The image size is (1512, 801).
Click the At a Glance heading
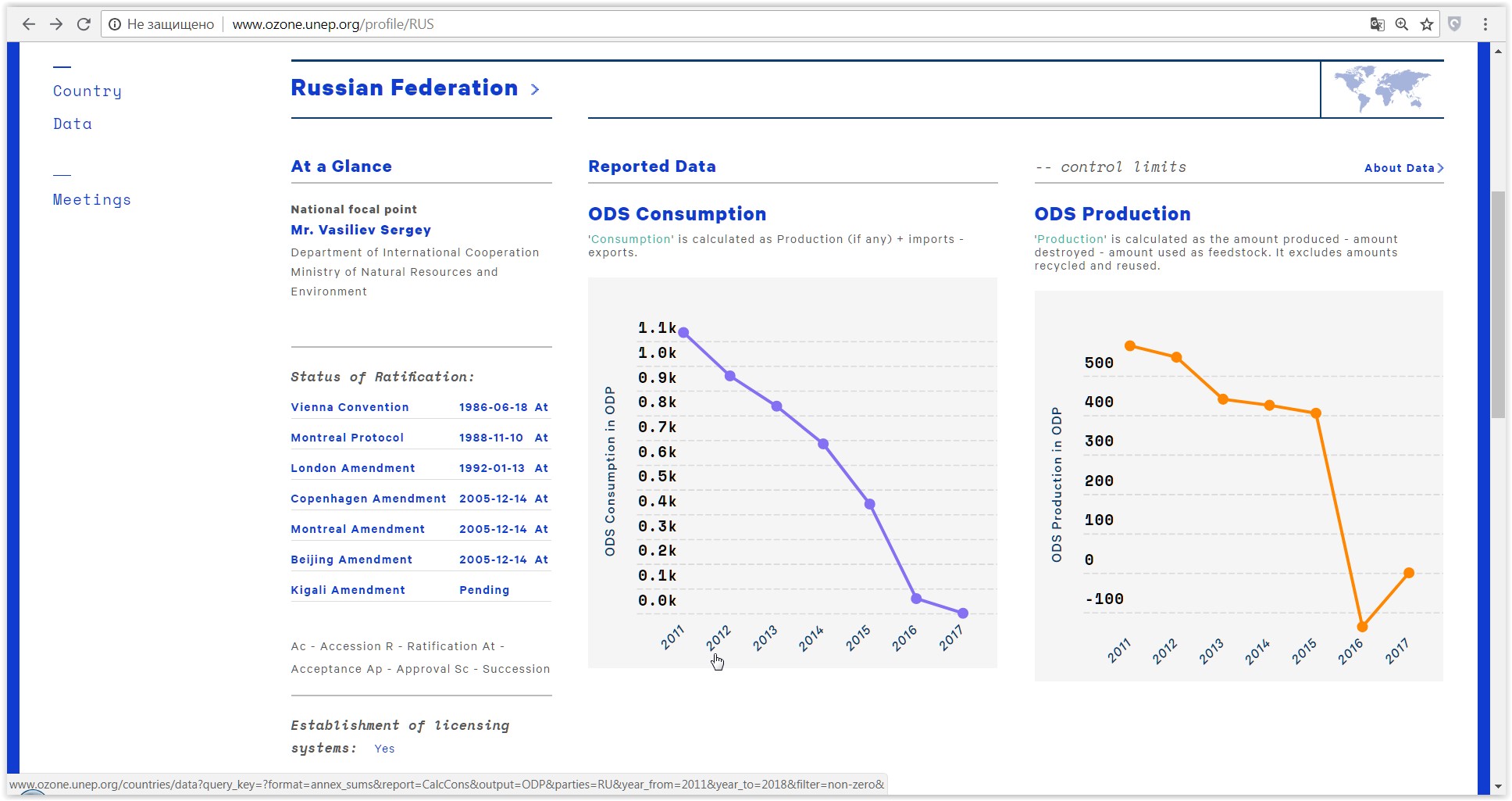tap(341, 166)
